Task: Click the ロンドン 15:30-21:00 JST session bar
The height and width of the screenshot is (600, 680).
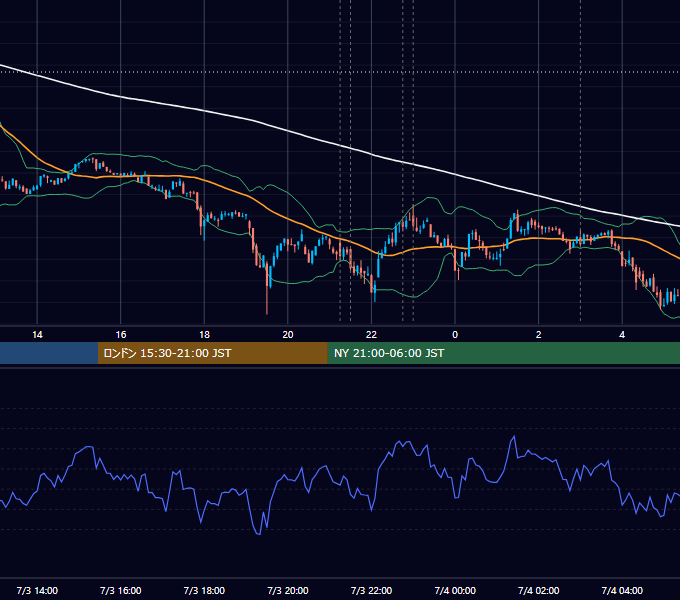Action: tap(212, 353)
